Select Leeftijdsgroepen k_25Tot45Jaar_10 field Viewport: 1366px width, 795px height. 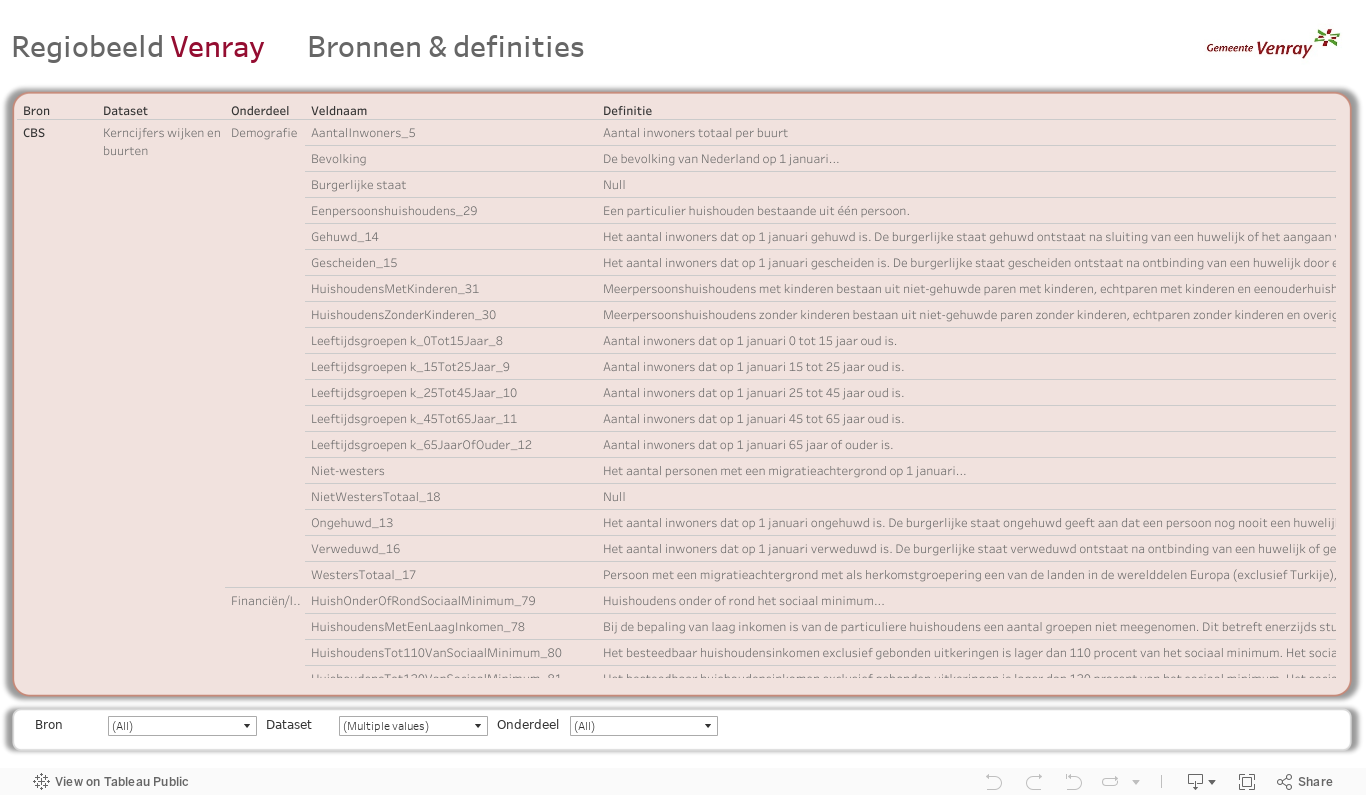(414, 393)
